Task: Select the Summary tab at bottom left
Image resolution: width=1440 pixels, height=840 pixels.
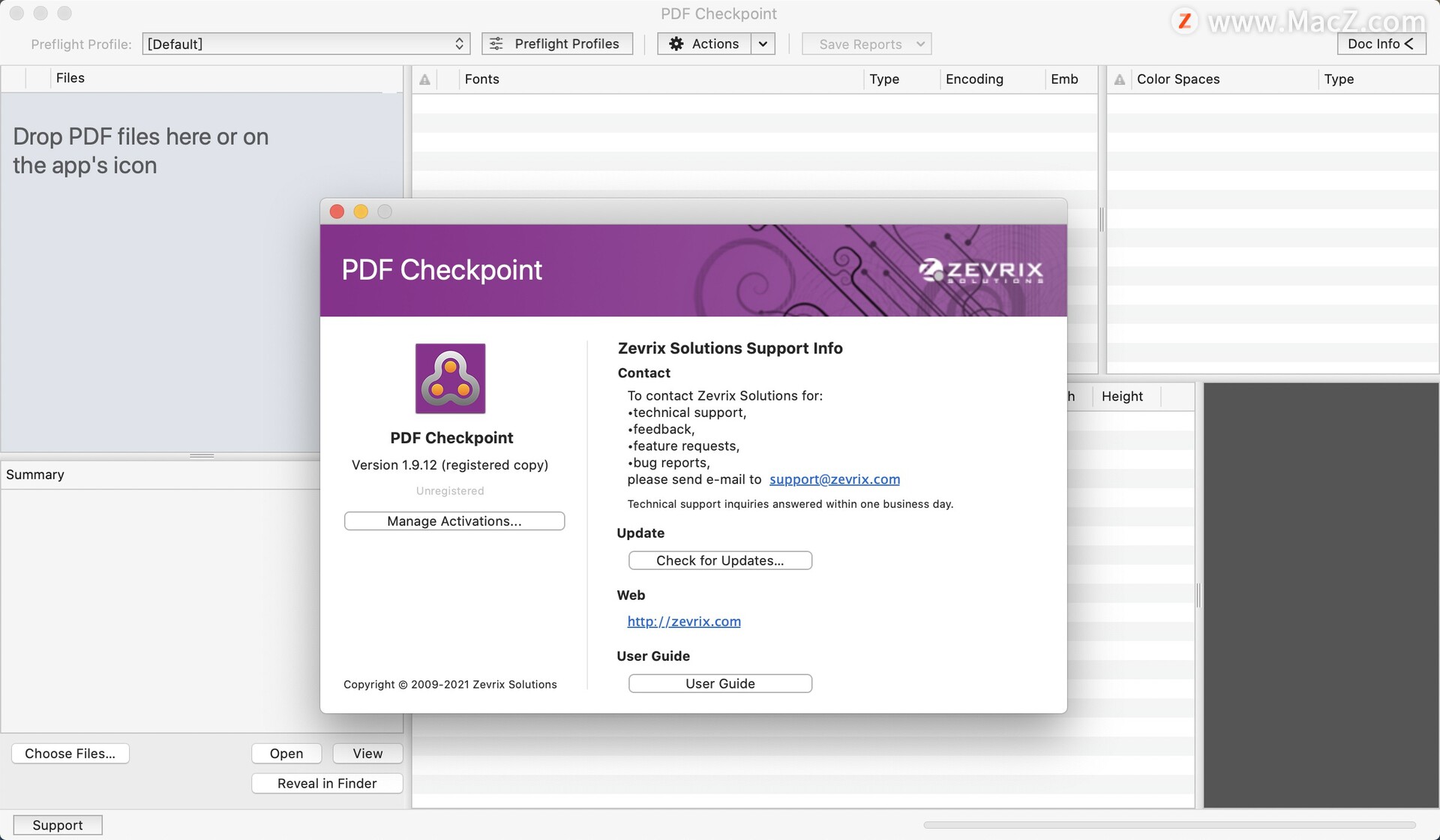Action: coord(37,473)
